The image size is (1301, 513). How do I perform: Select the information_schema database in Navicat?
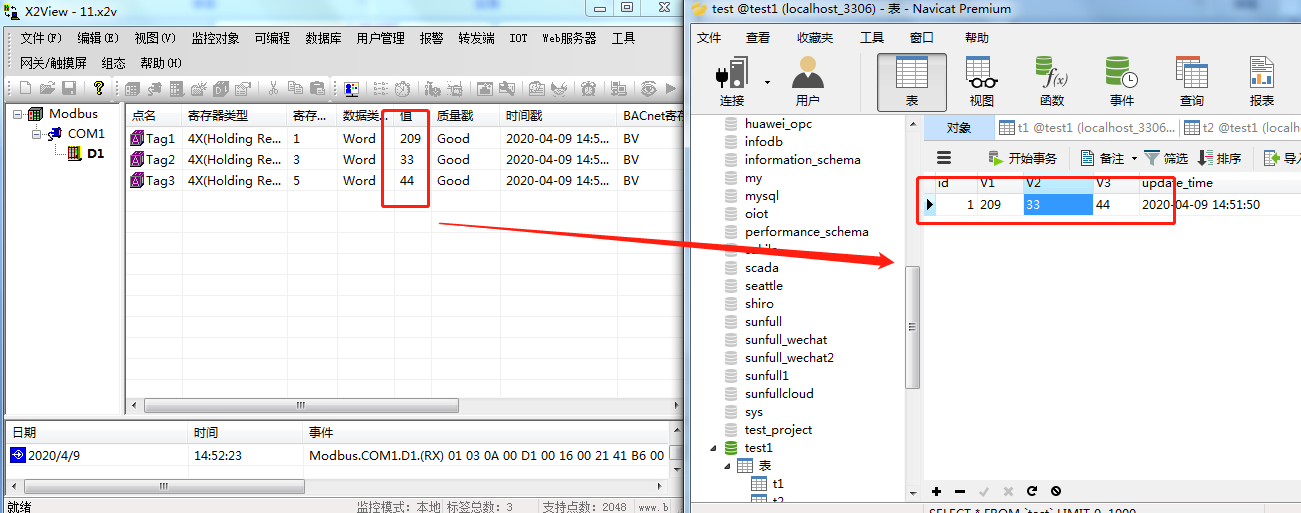[802, 160]
